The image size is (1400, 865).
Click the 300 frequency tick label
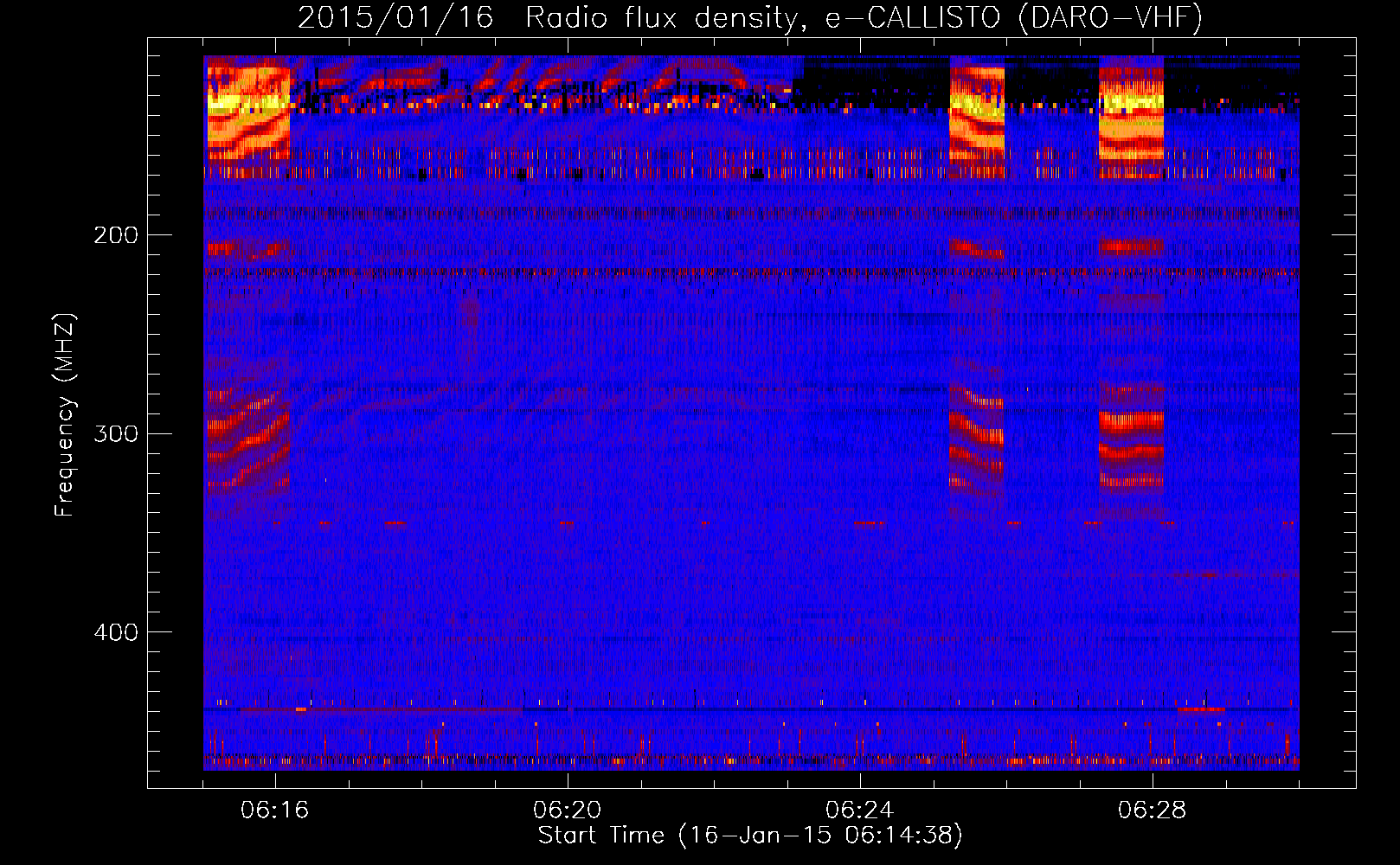(x=116, y=433)
